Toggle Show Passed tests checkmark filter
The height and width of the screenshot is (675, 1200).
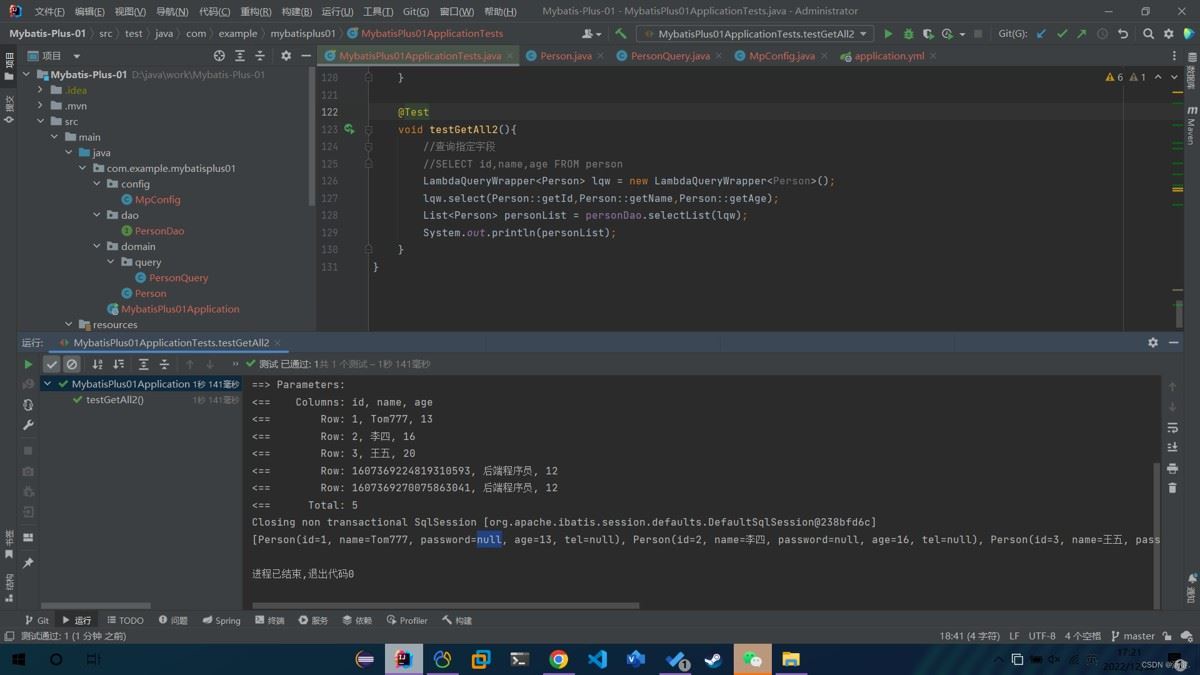52,364
